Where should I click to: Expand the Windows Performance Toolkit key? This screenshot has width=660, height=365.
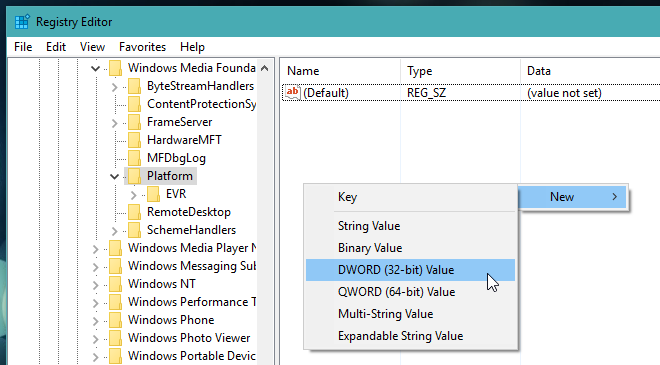point(96,303)
